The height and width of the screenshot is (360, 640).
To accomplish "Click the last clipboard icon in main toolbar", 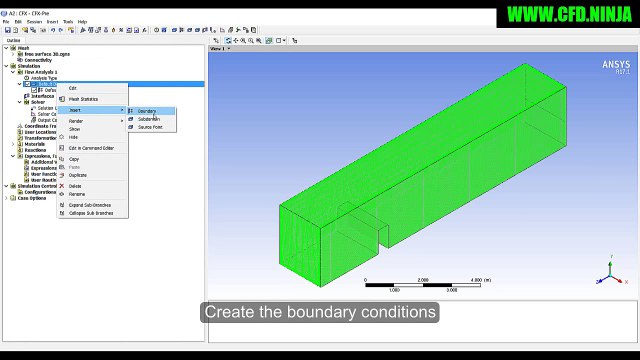I will (x=253, y=30).
